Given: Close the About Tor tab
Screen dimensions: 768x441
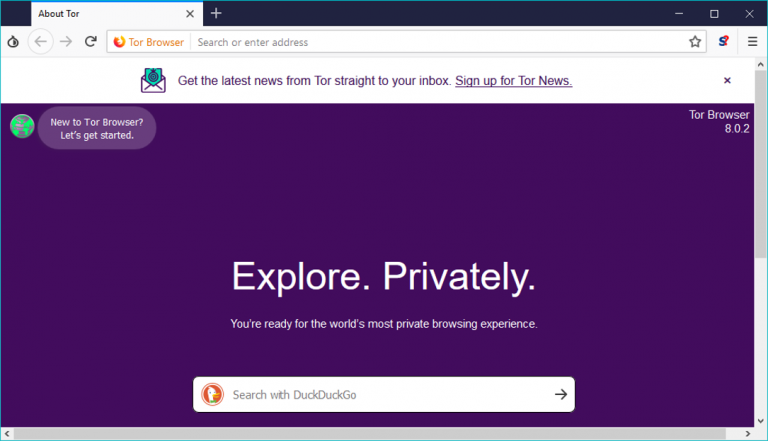Looking at the screenshot, I should click(190, 14).
